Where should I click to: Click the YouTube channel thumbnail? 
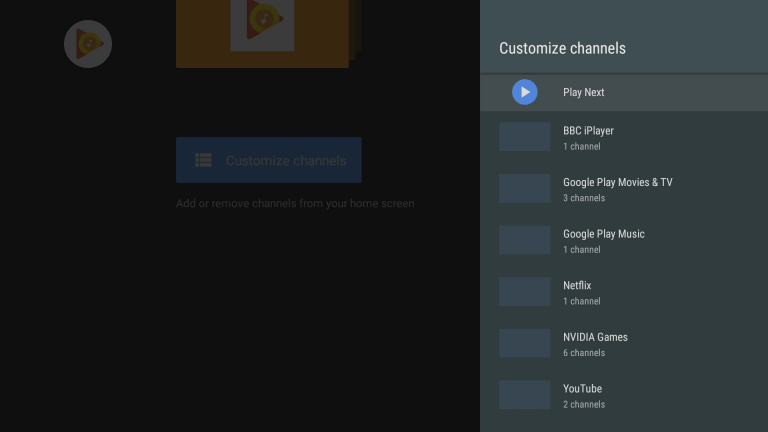click(x=524, y=395)
